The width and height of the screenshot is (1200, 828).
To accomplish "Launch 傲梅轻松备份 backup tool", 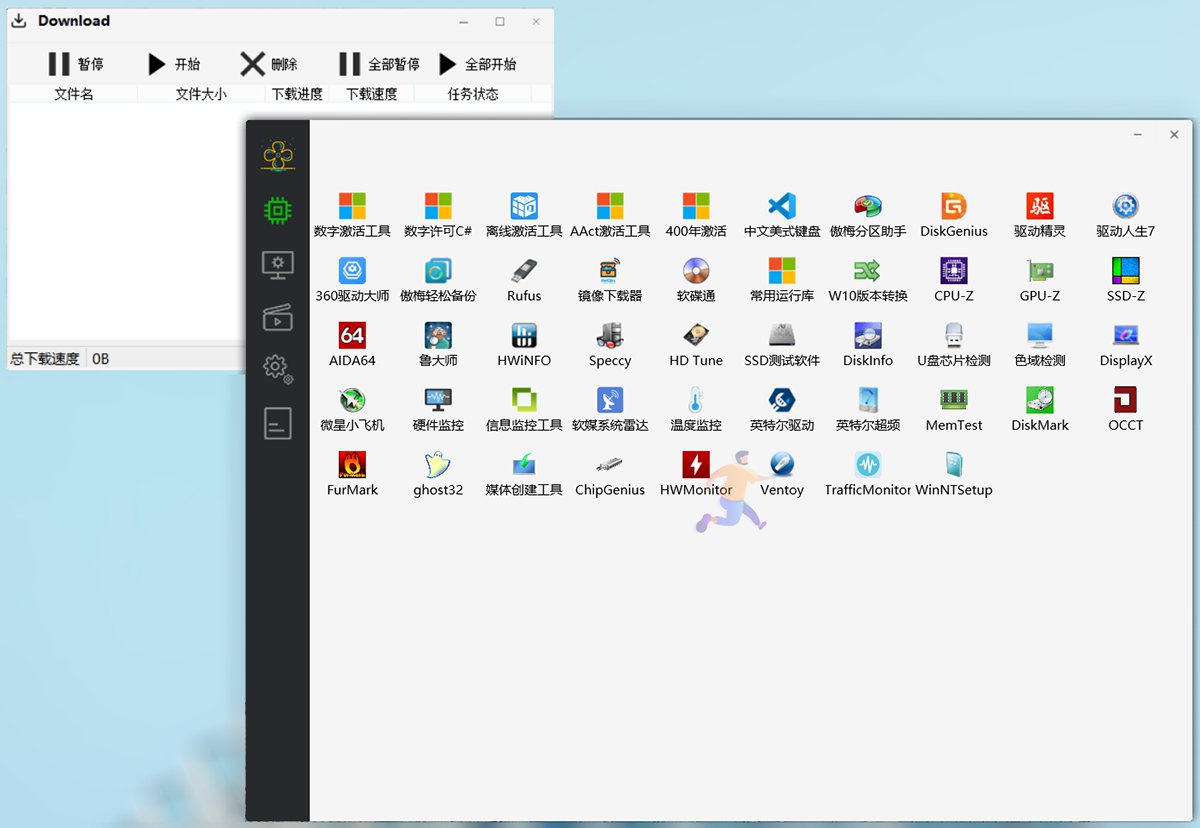I will coord(438,280).
